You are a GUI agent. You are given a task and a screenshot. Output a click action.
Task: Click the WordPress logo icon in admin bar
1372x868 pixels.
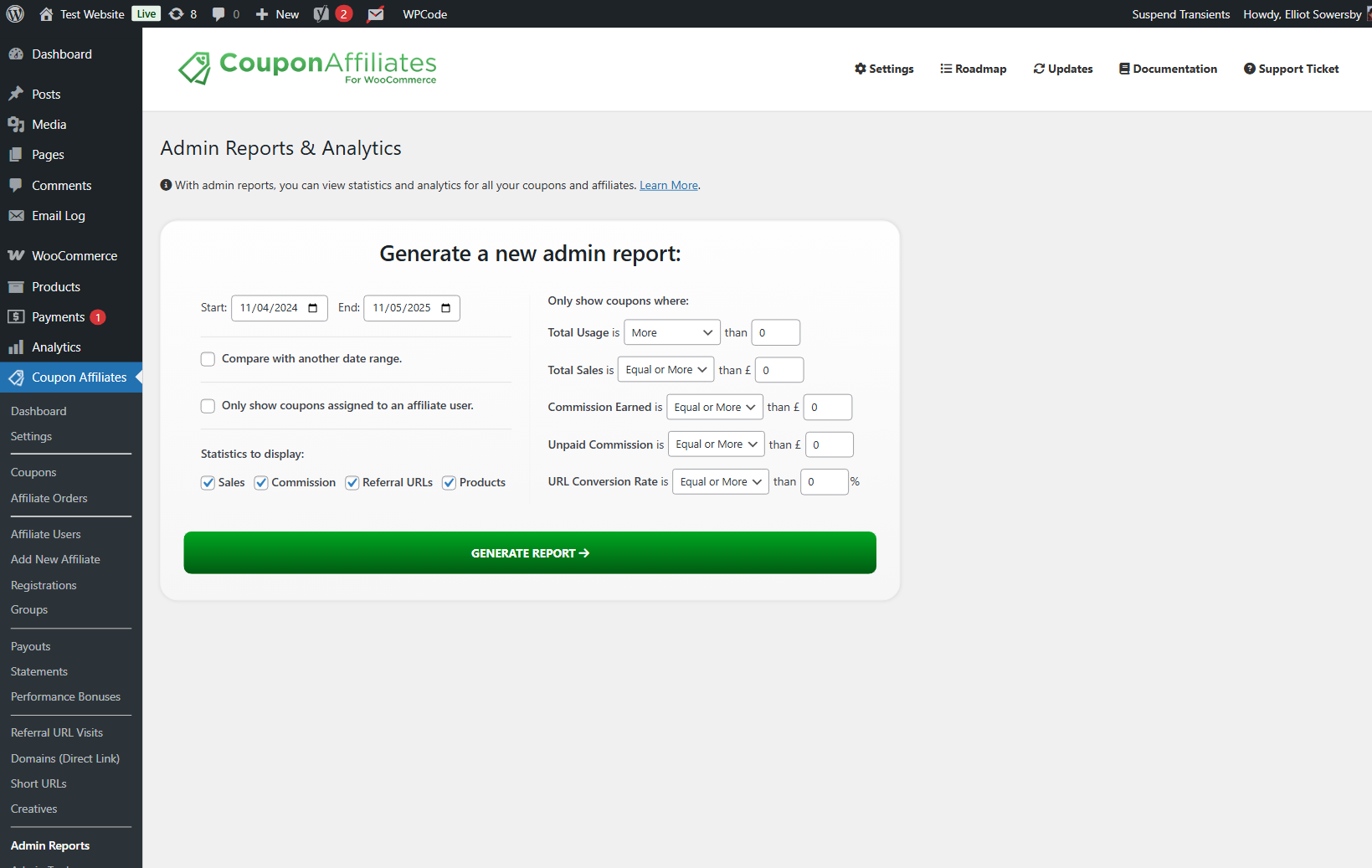pos(15,14)
